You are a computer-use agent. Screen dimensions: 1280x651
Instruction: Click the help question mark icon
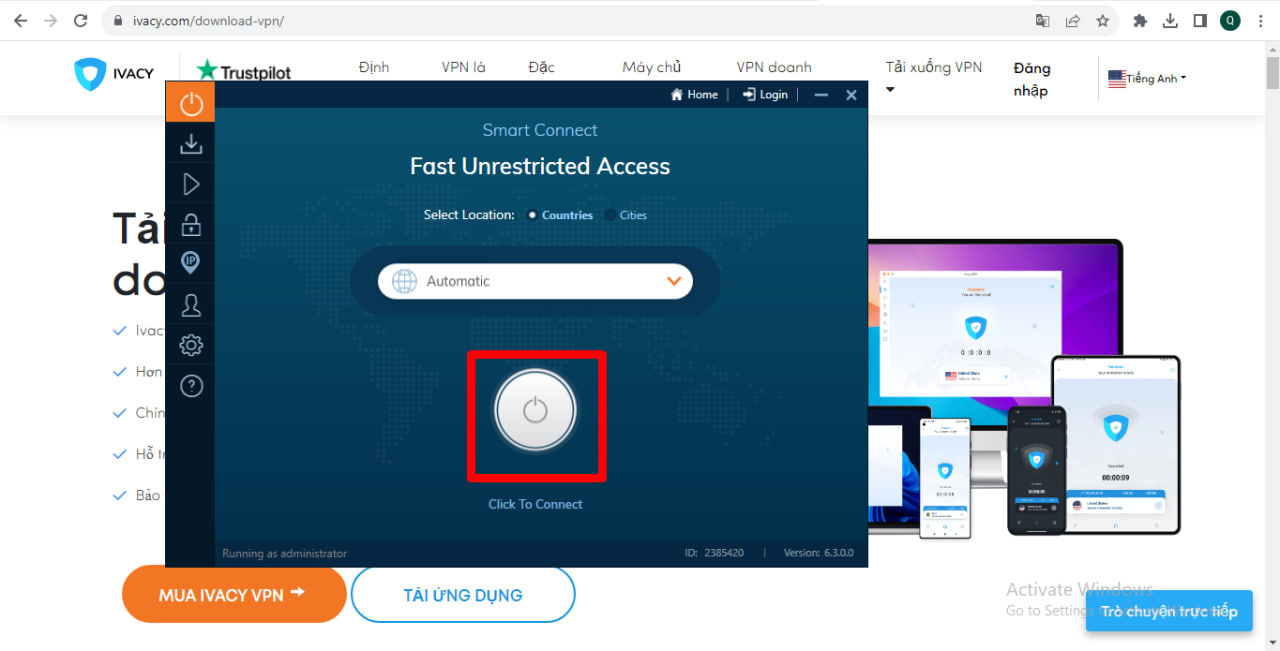(x=190, y=385)
